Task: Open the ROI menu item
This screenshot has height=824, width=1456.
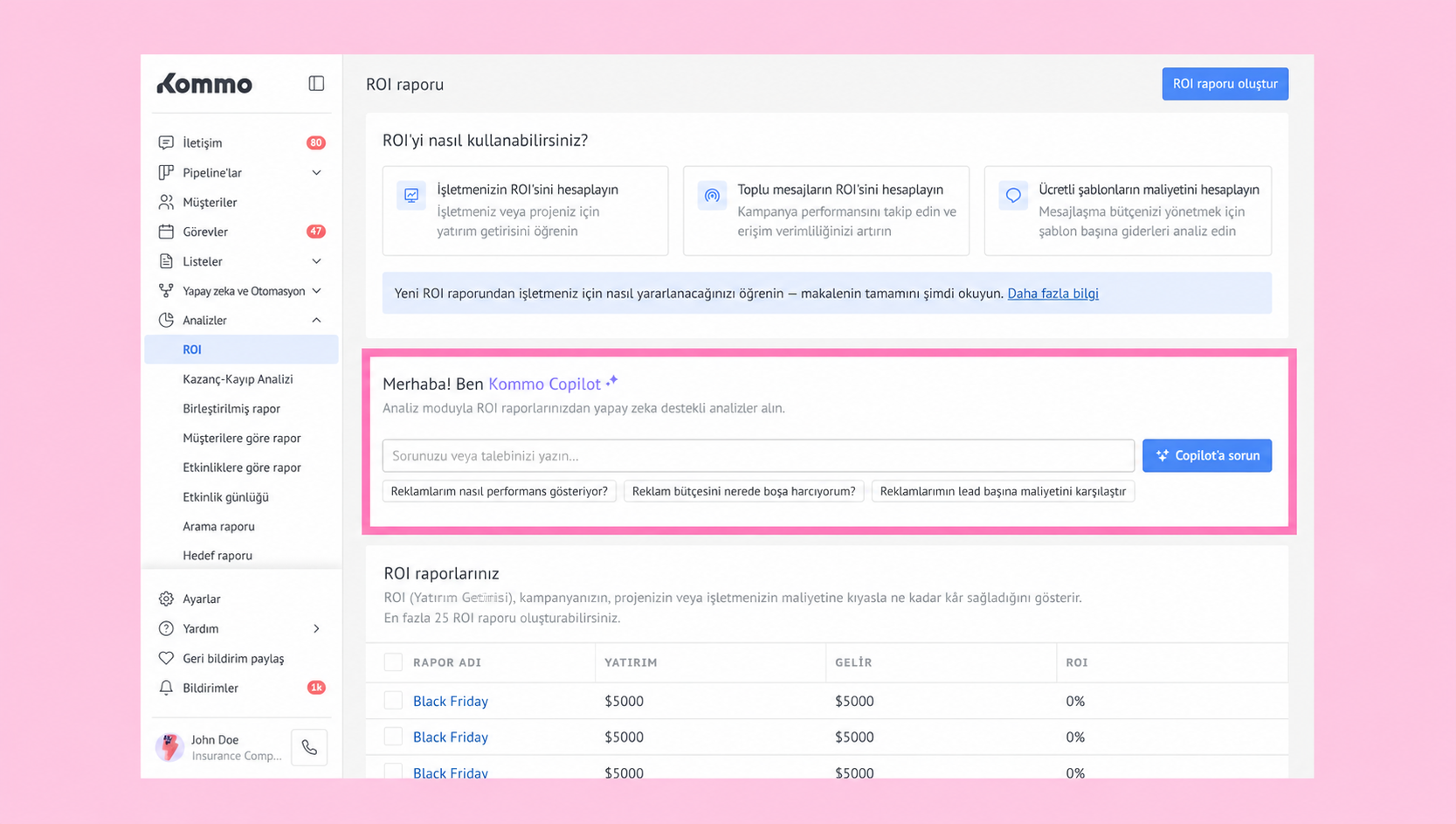Action: 241,350
